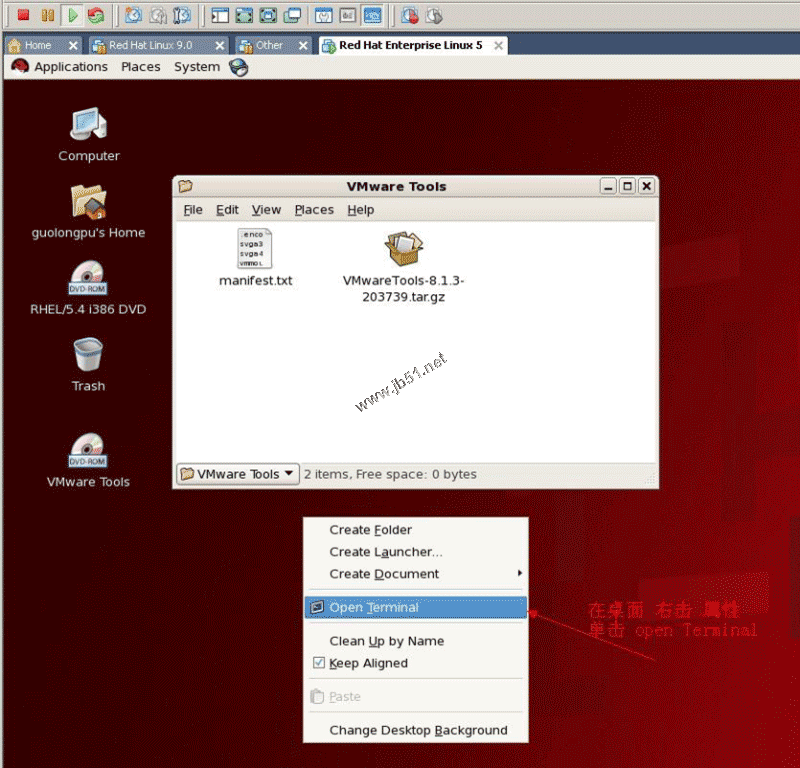Choose Change Desktop Background
The width and height of the screenshot is (800, 768).
pyautogui.click(x=416, y=730)
